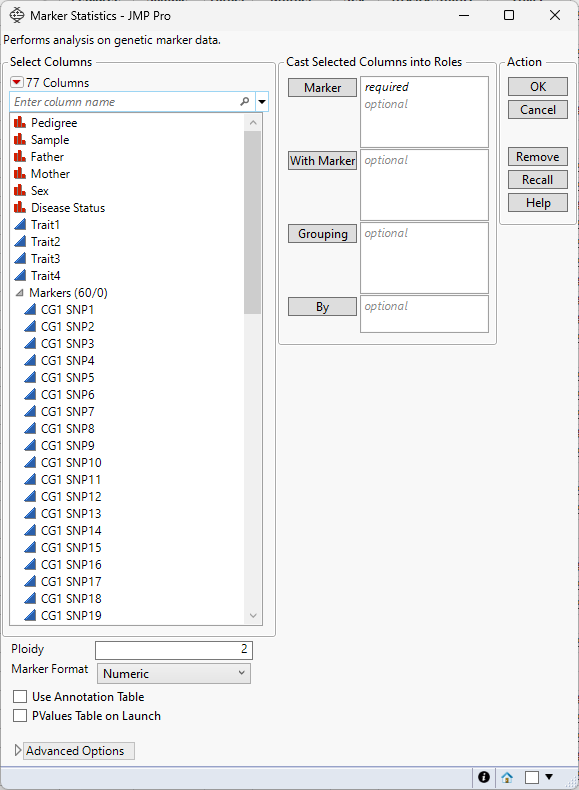Select the Sex column in list
Viewport: 579px width, 790px height.
[39, 190]
